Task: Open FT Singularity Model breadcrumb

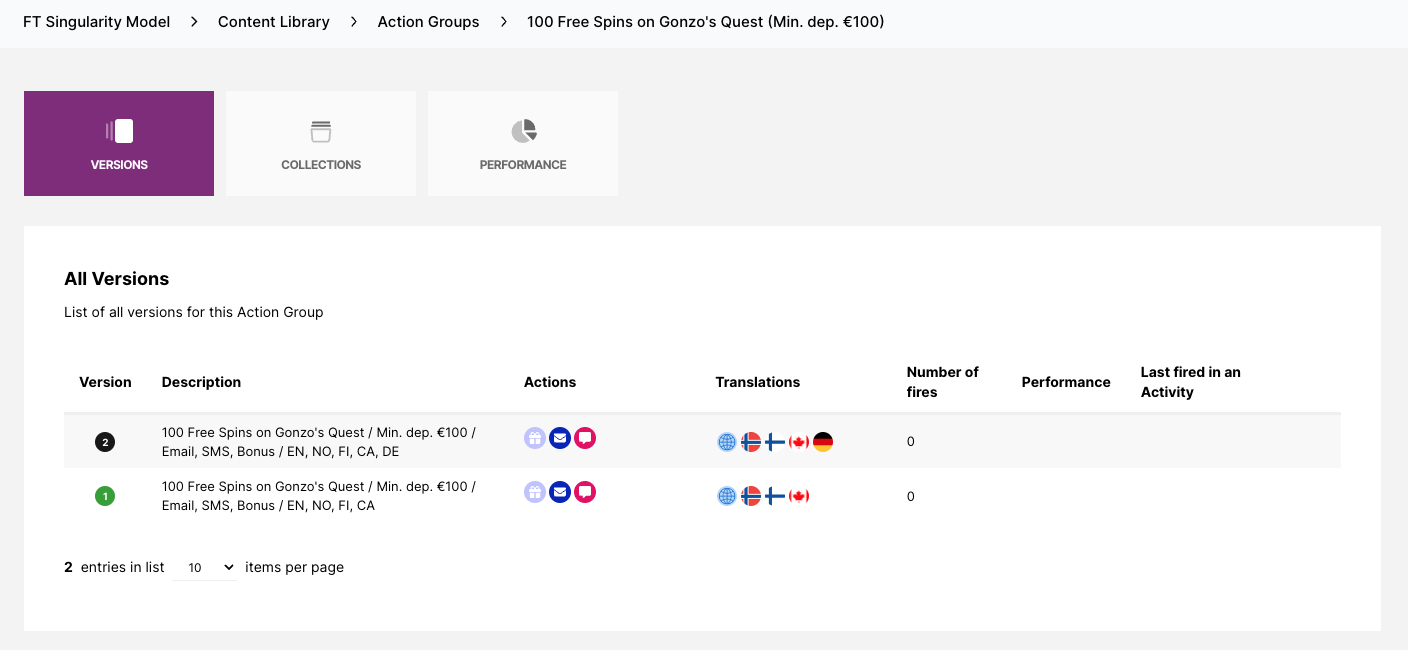Action: pyautogui.click(x=97, y=22)
